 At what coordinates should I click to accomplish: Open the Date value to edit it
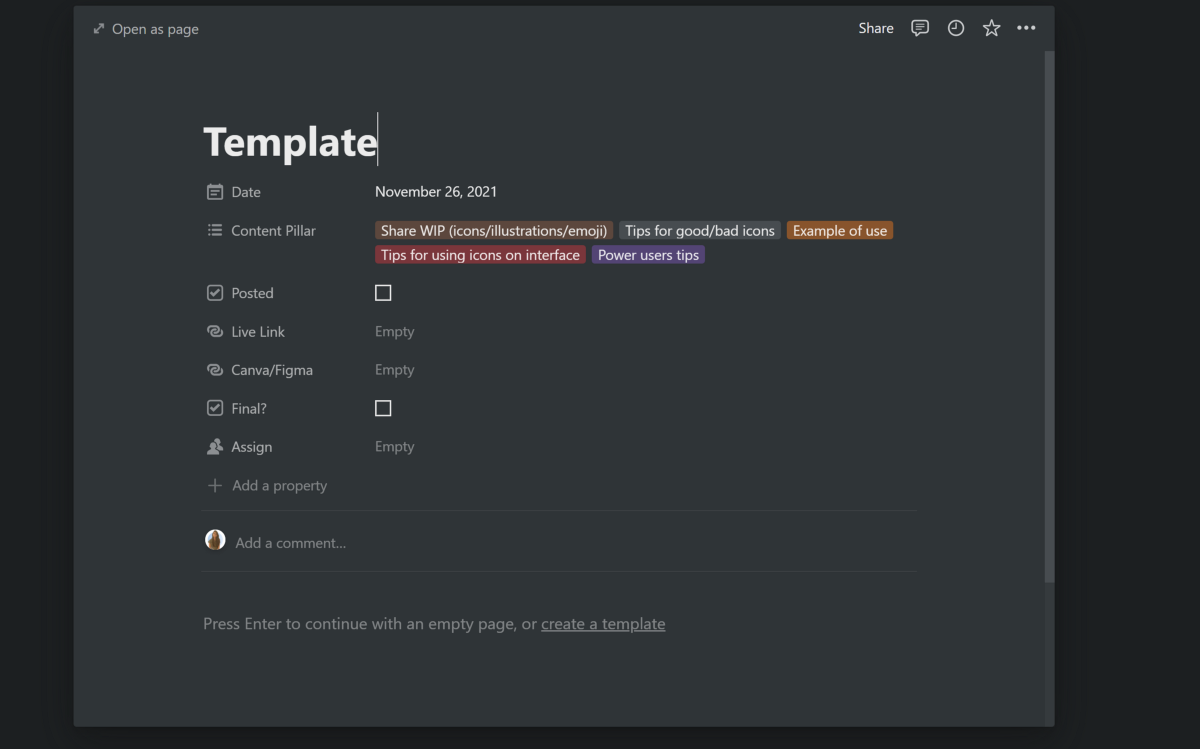pyautogui.click(x=436, y=191)
